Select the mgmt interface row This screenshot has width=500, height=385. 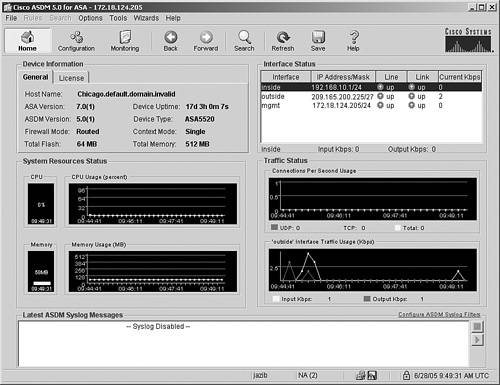(371, 105)
